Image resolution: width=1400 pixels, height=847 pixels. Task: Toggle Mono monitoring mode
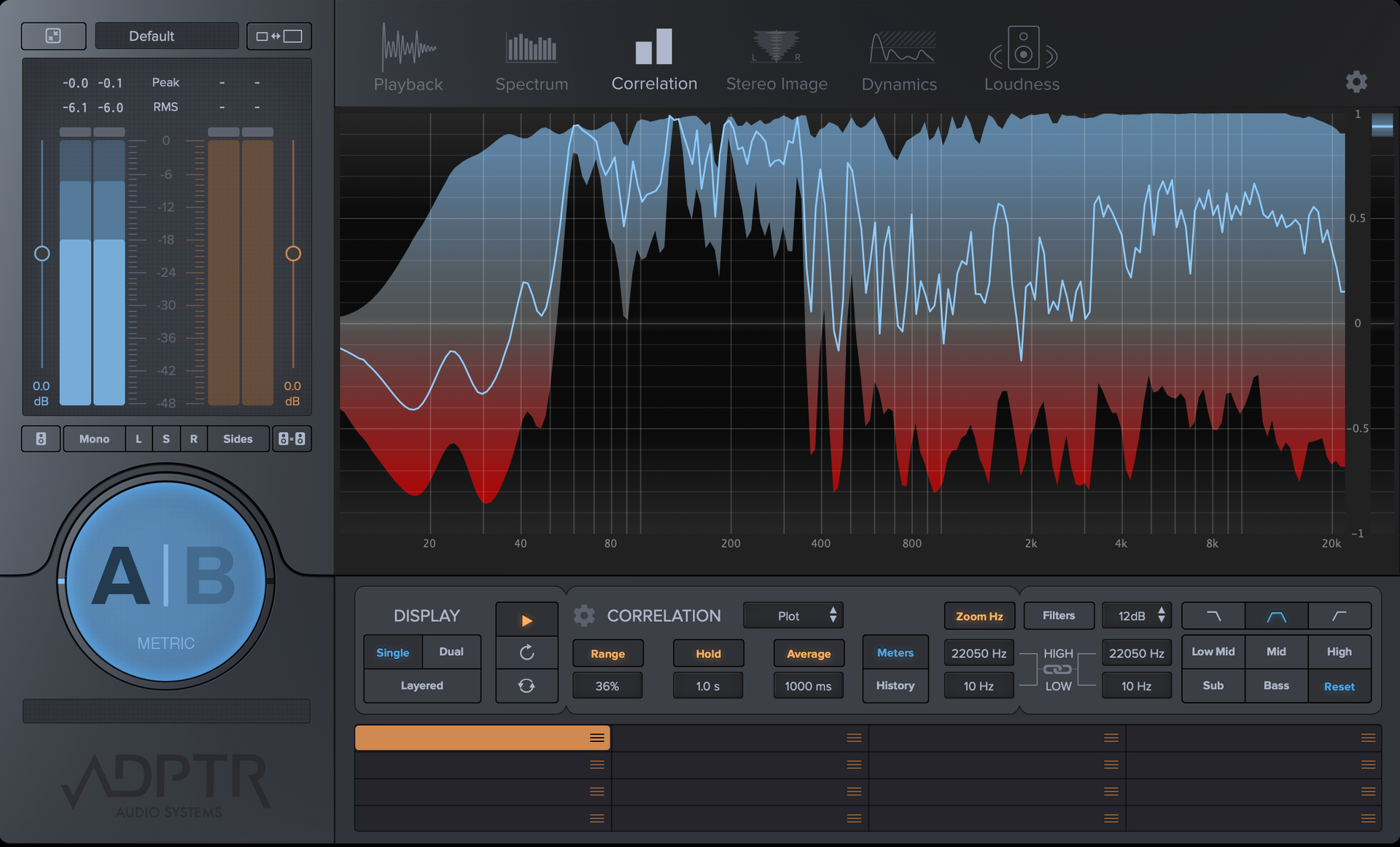pyautogui.click(x=93, y=439)
